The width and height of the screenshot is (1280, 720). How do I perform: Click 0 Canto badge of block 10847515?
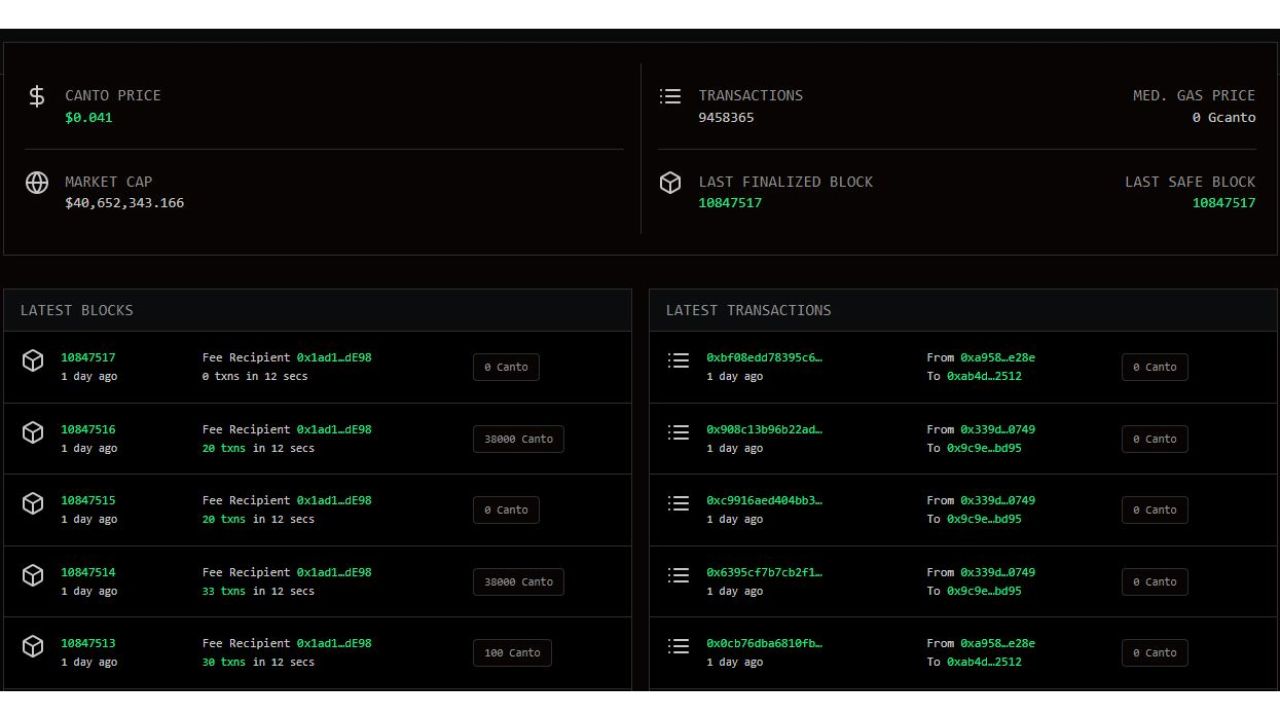506,510
